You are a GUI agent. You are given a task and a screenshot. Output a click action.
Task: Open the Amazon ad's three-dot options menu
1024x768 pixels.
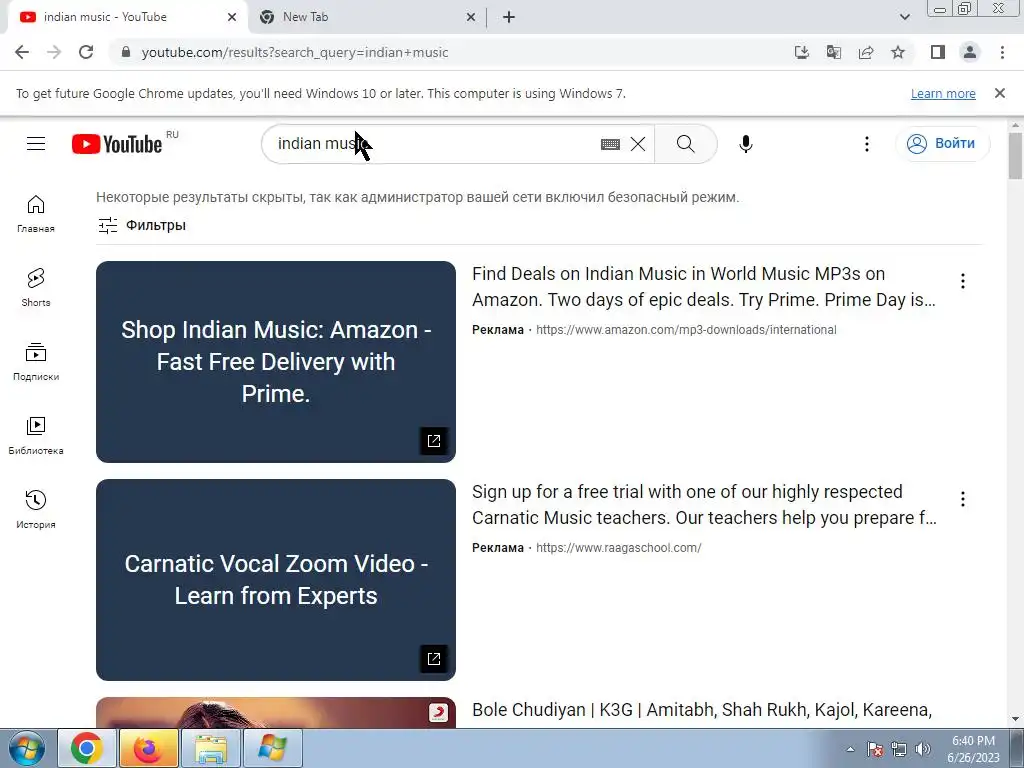pyautogui.click(x=963, y=281)
